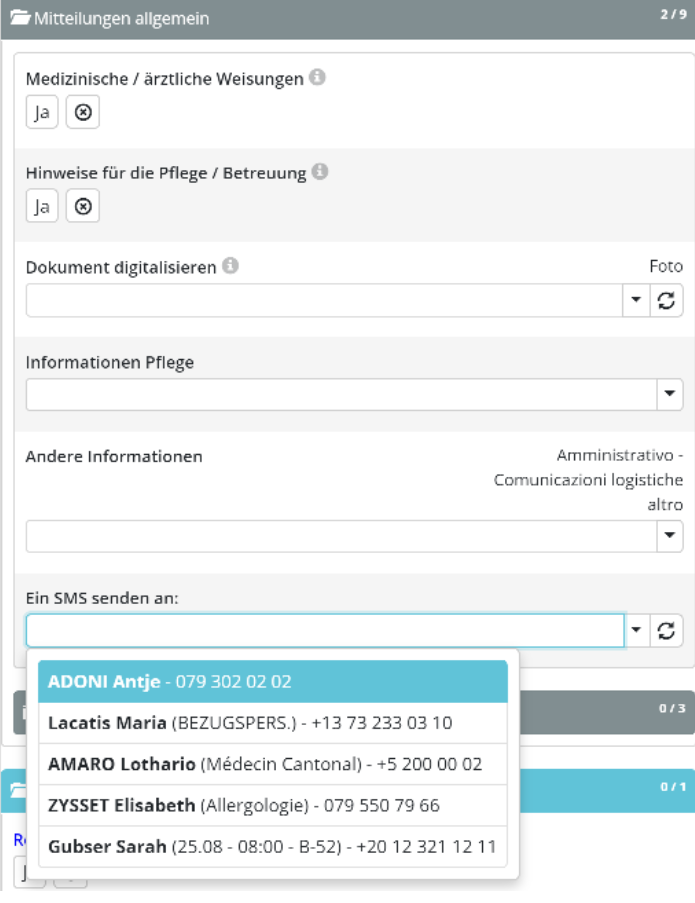Expand the Informationen Pflege dropdown
The image size is (695, 903).
pos(670,395)
